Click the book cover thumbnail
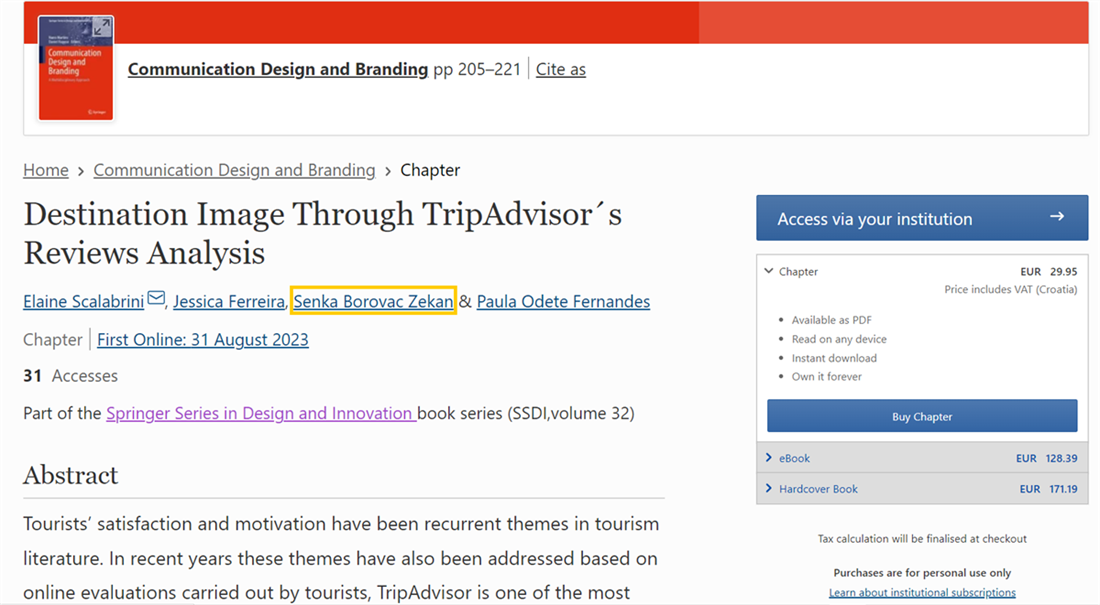The image size is (1100, 605). point(76,68)
